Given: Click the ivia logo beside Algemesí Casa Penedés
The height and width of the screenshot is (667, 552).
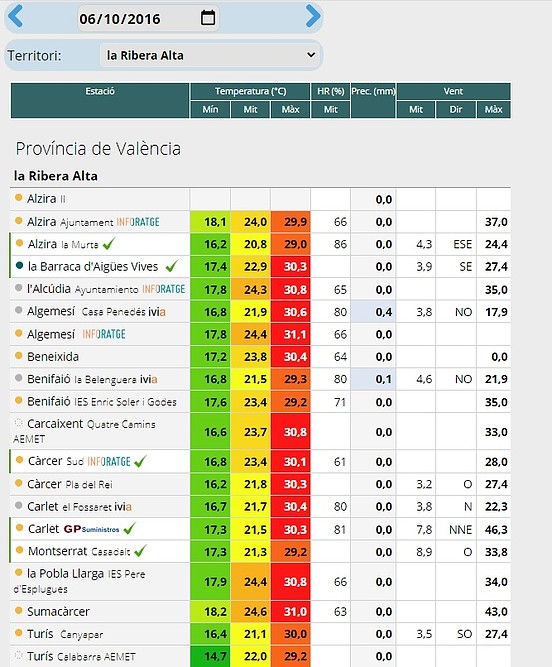Looking at the screenshot, I should coord(157,312).
